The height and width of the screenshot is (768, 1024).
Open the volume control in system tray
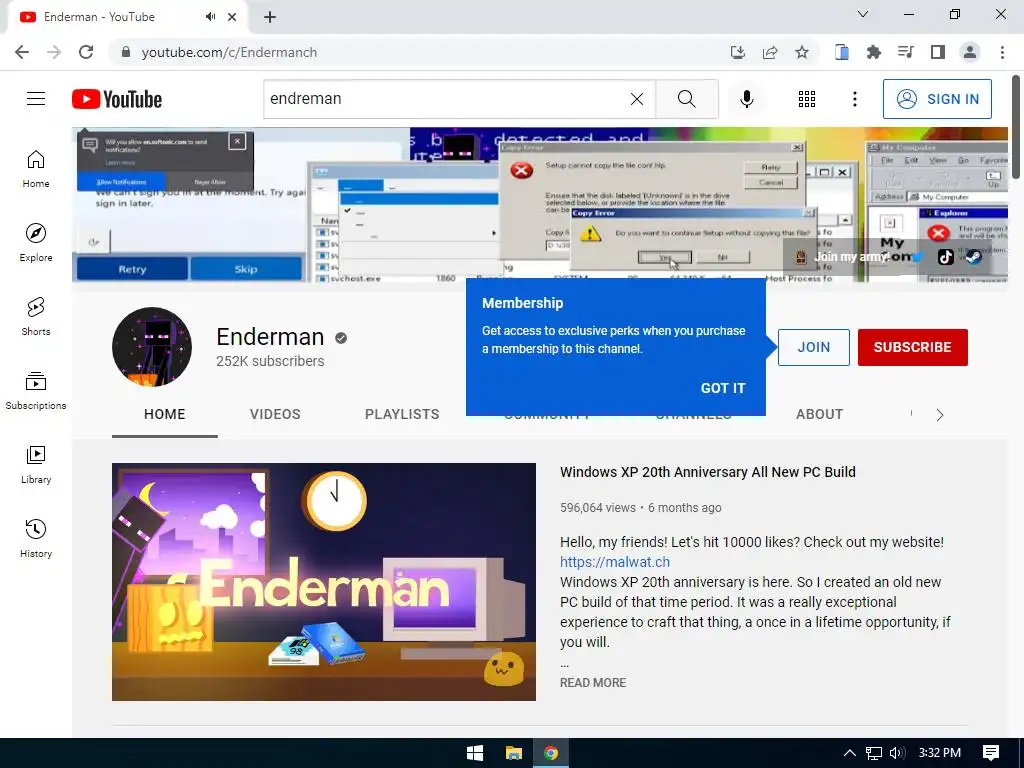coord(897,753)
